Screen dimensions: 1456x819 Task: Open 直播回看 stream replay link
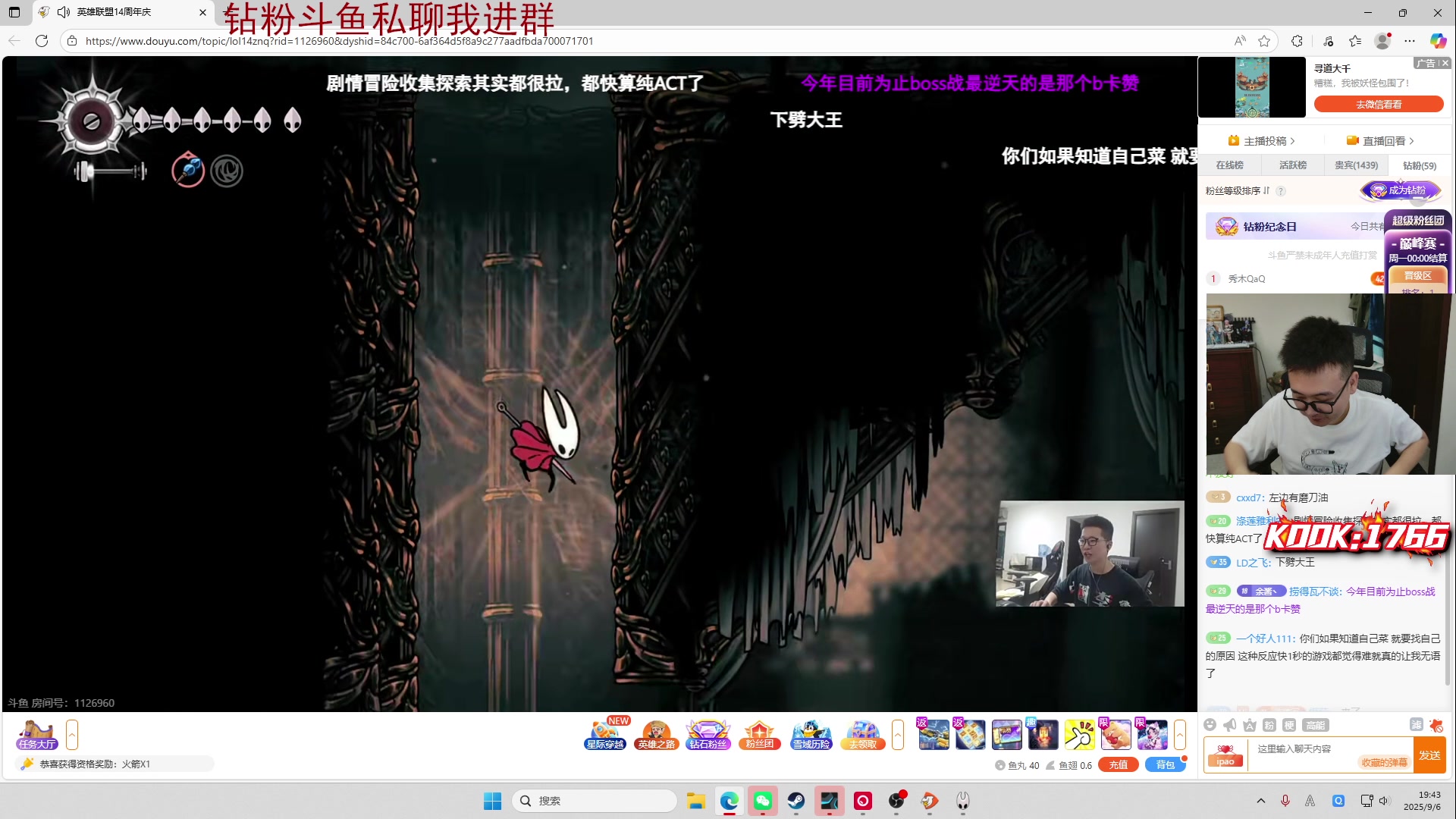point(1380,140)
